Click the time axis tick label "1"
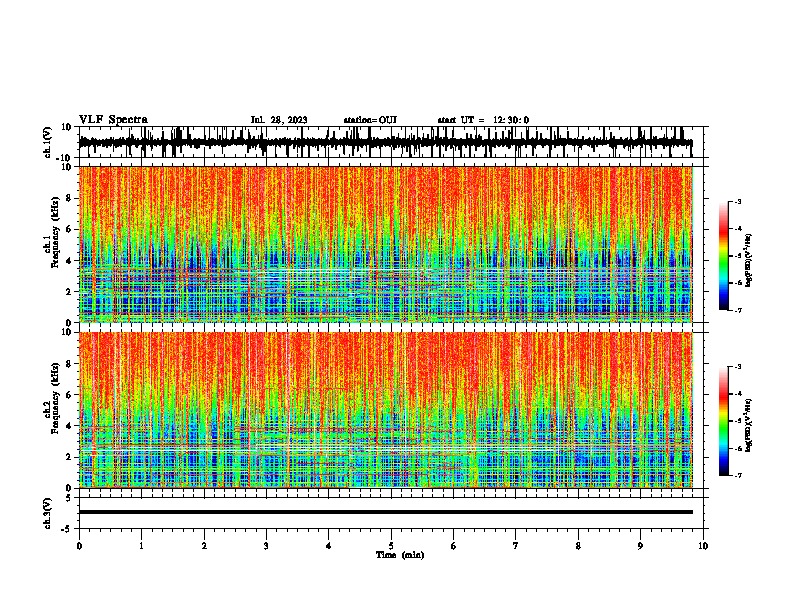This screenshot has height=612, width=792. pos(141,546)
